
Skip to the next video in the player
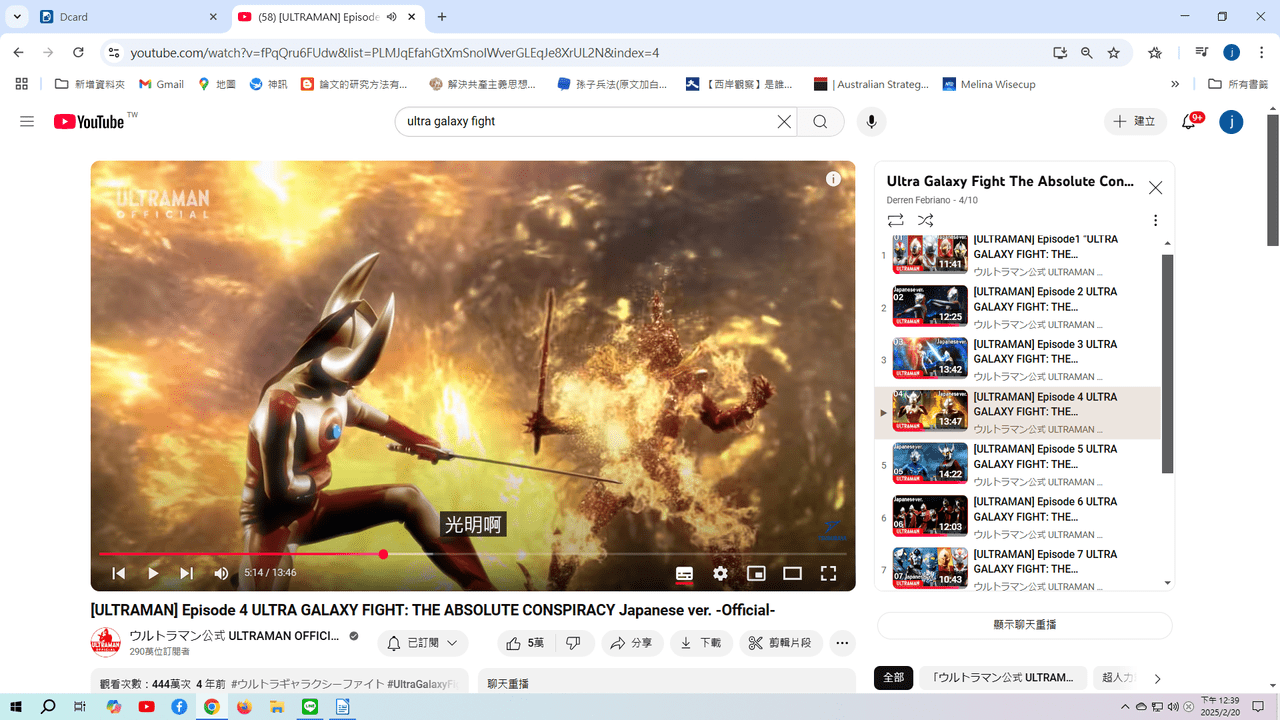click(187, 573)
